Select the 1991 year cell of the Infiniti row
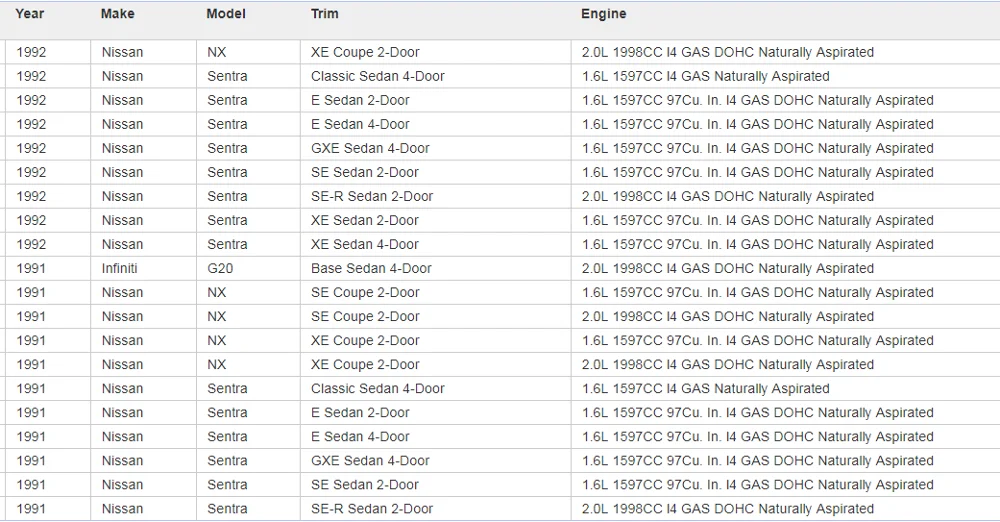The height and width of the screenshot is (522, 1000). [x=31, y=268]
